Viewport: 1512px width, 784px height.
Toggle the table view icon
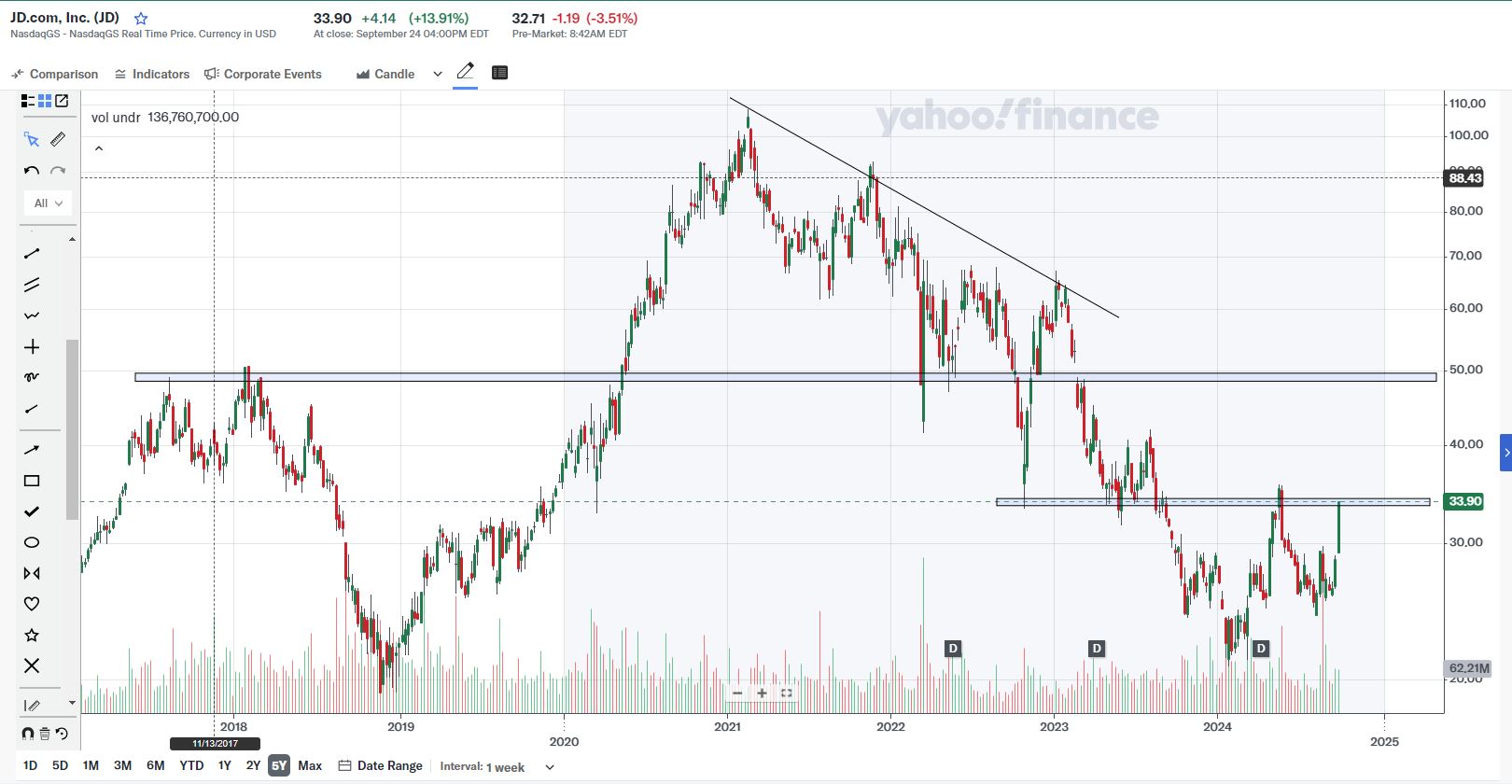499,73
